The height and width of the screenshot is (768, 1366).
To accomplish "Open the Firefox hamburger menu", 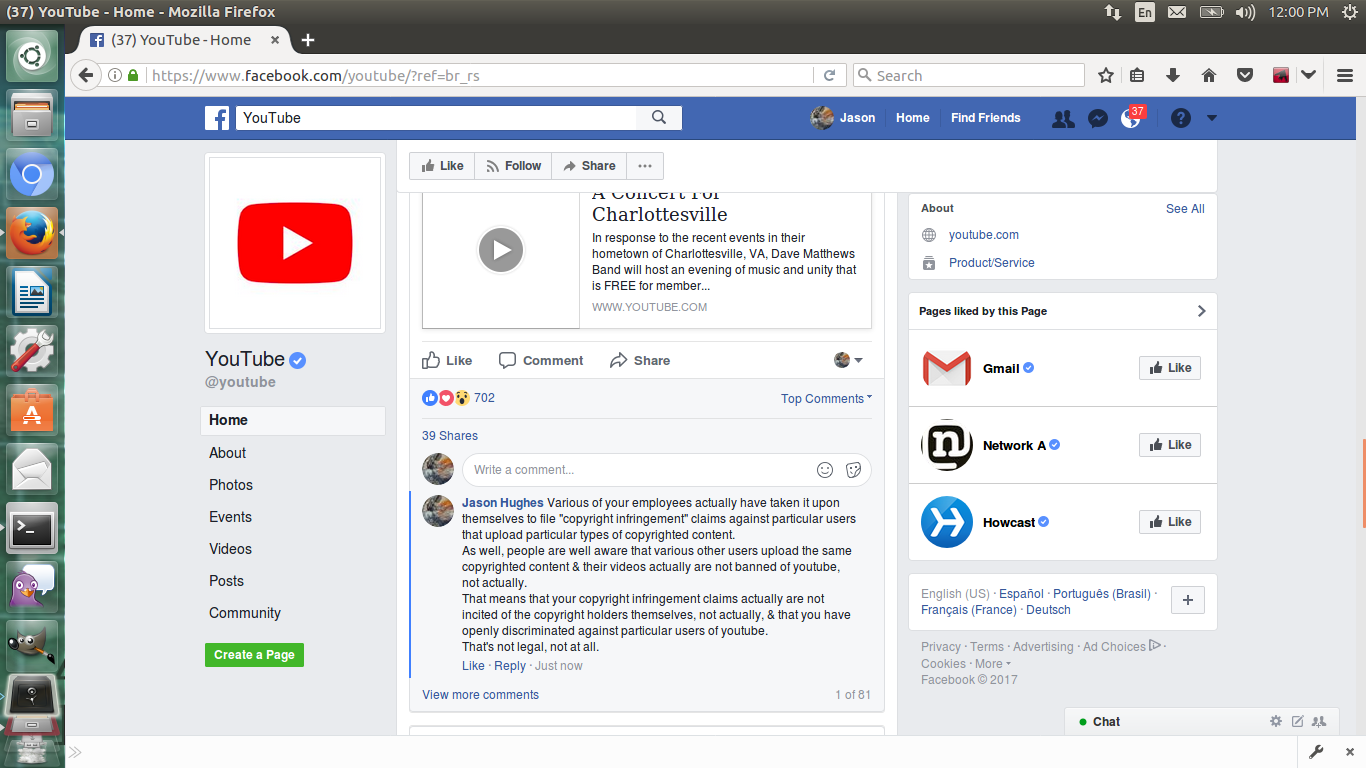I will [1345, 75].
